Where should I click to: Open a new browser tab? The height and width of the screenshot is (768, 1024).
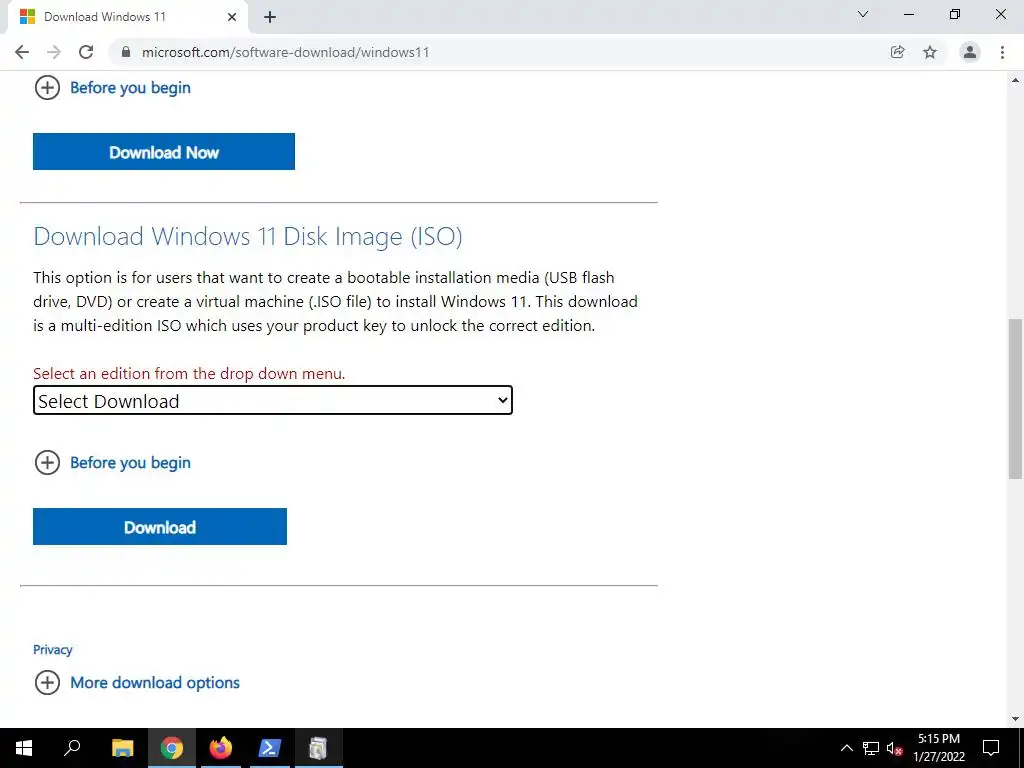270,17
